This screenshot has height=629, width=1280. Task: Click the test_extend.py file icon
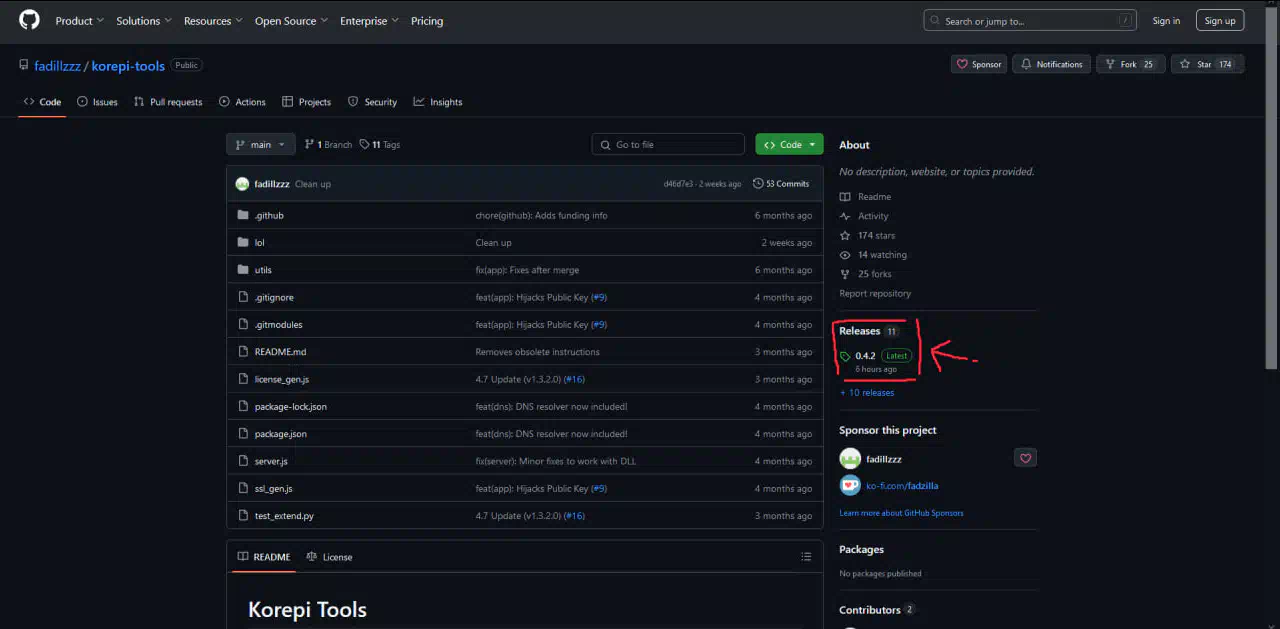click(242, 516)
